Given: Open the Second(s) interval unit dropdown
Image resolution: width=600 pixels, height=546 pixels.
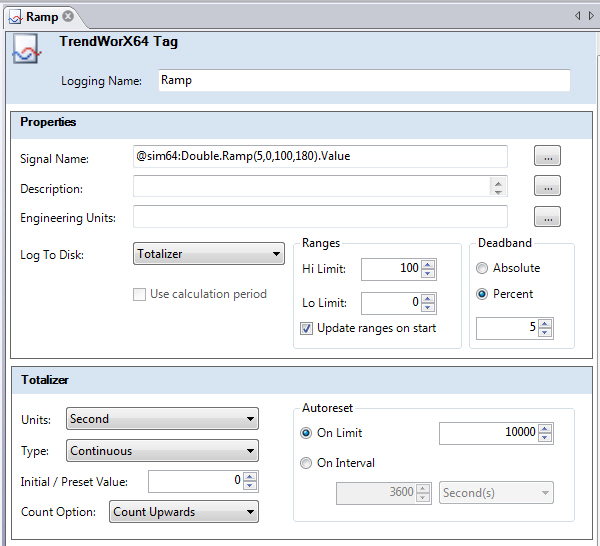Looking at the screenshot, I should (496, 492).
